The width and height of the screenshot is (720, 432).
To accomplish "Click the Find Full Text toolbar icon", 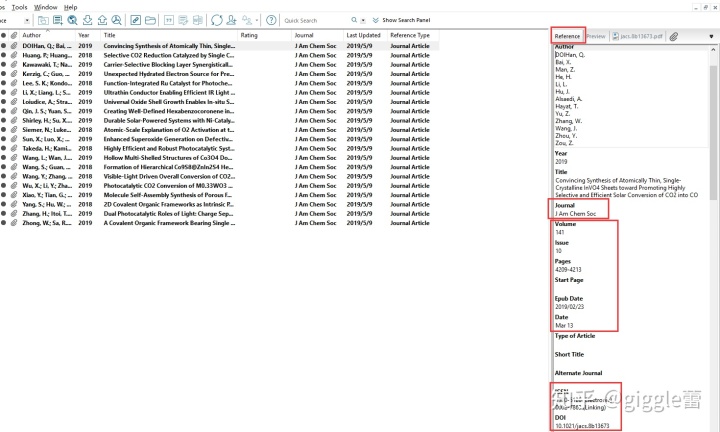I will (117, 20).
